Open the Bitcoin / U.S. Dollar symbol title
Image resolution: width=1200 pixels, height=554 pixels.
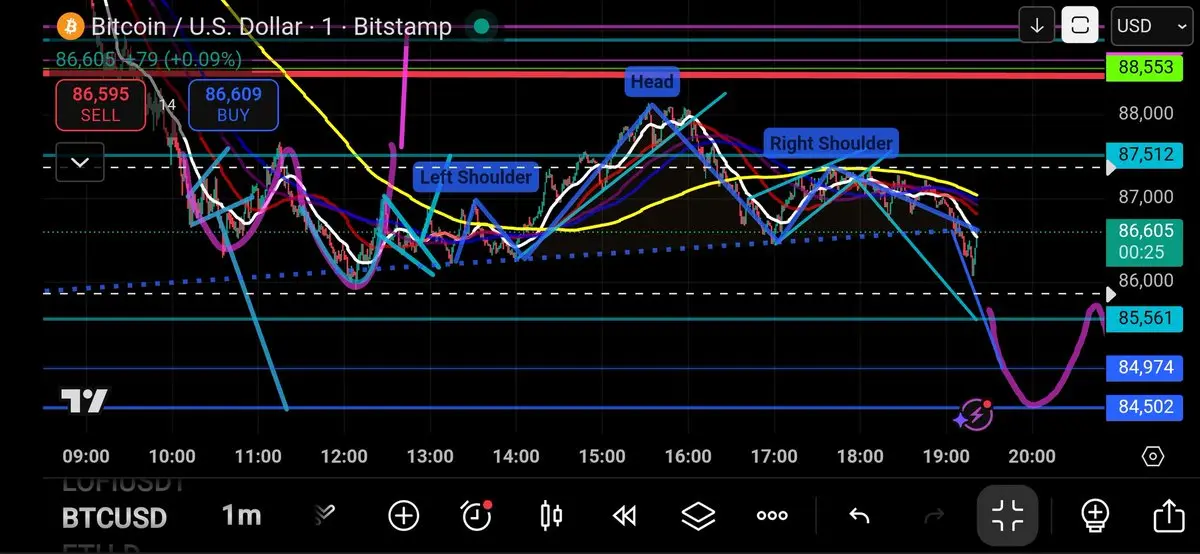click(x=271, y=26)
